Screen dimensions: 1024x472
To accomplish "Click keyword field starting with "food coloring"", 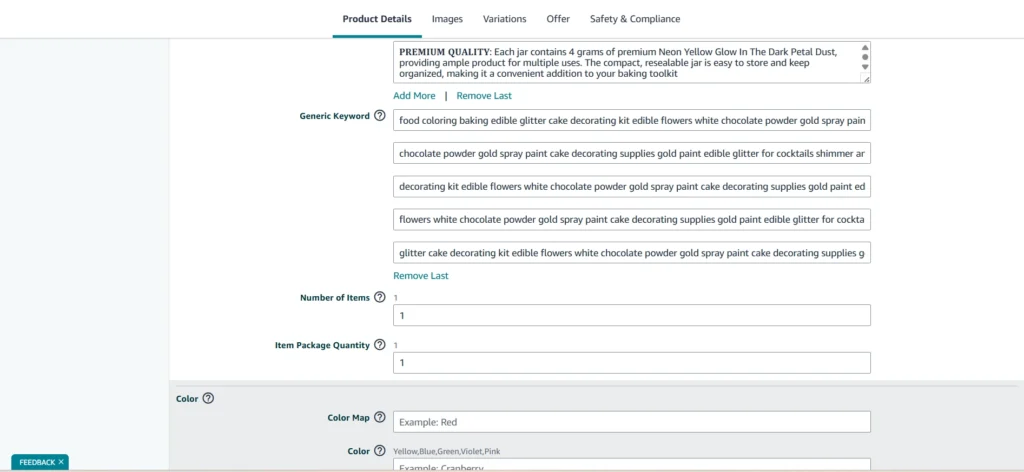I will [631, 121].
